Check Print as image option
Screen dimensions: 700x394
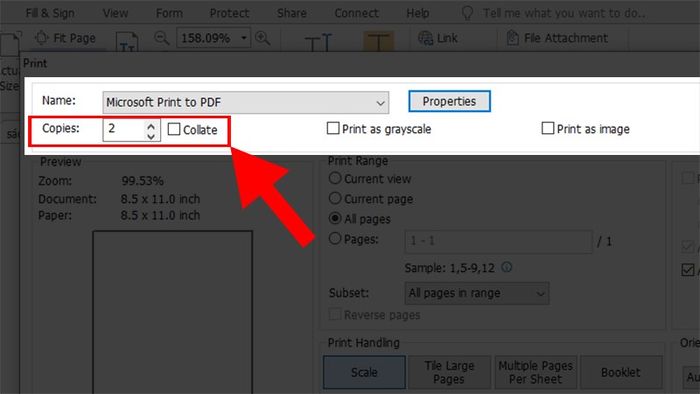[x=548, y=129]
